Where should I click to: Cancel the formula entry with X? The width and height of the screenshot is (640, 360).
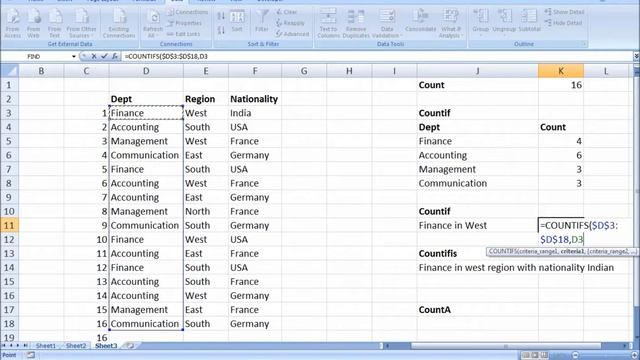point(94,56)
